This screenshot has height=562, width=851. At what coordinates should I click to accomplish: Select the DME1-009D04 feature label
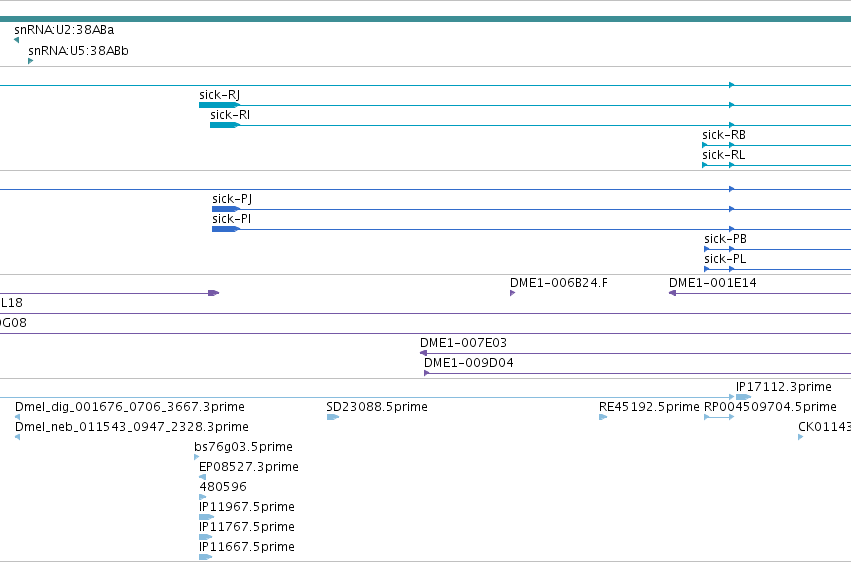[468, 363]
